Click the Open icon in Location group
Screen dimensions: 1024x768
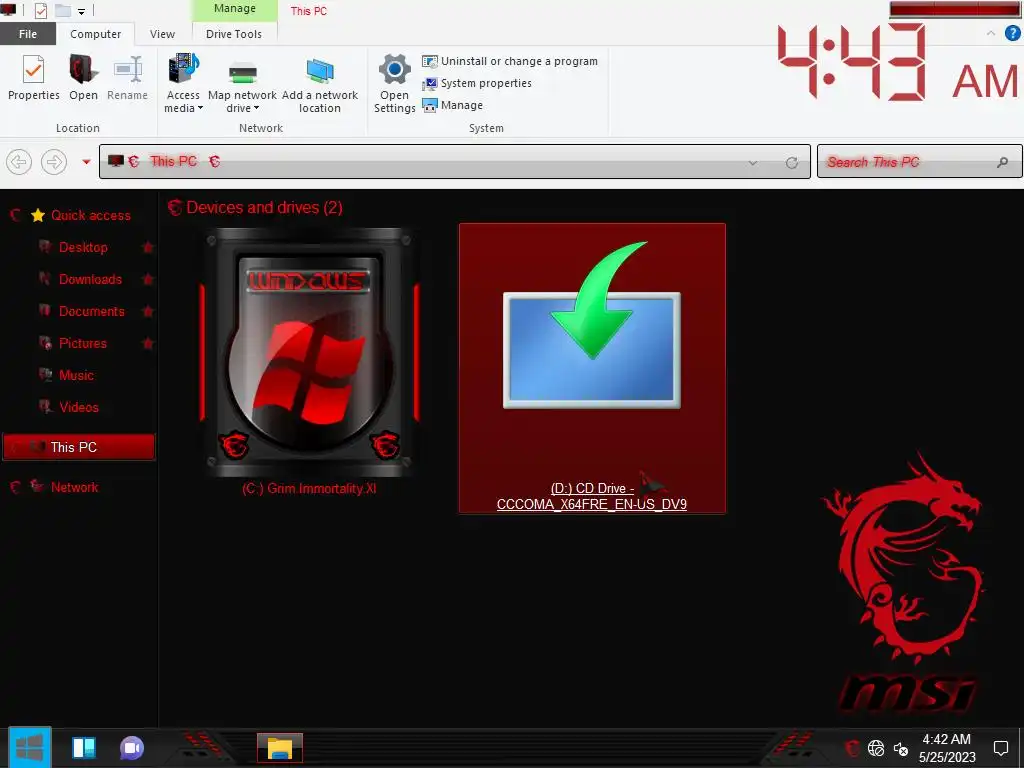pos(84,78)
